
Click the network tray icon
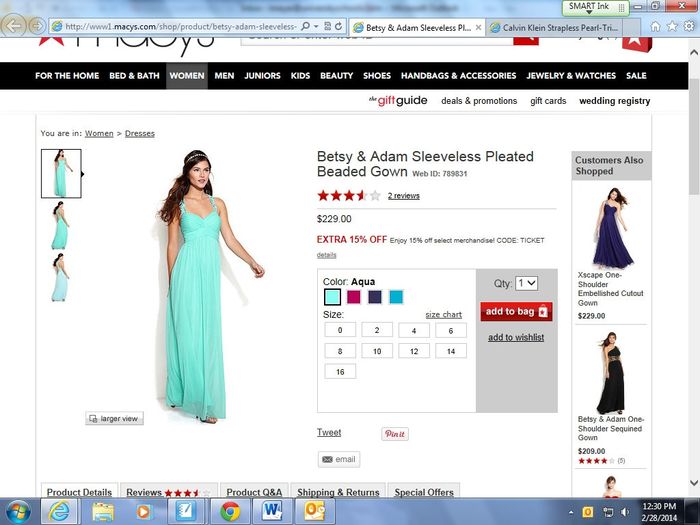click(x=608, y=512)
